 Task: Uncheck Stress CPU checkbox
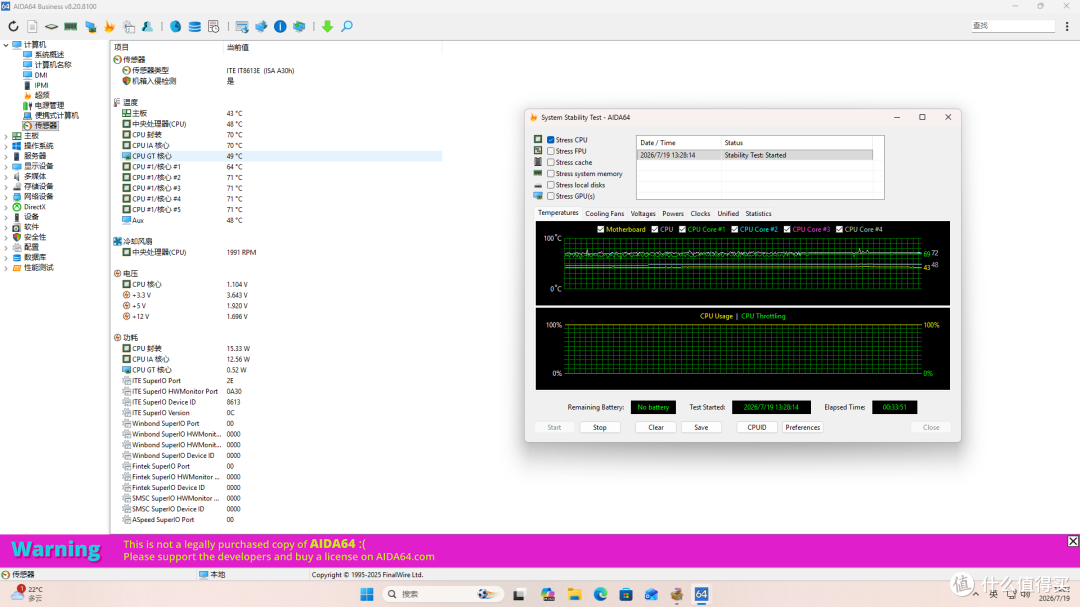[551, 140]
